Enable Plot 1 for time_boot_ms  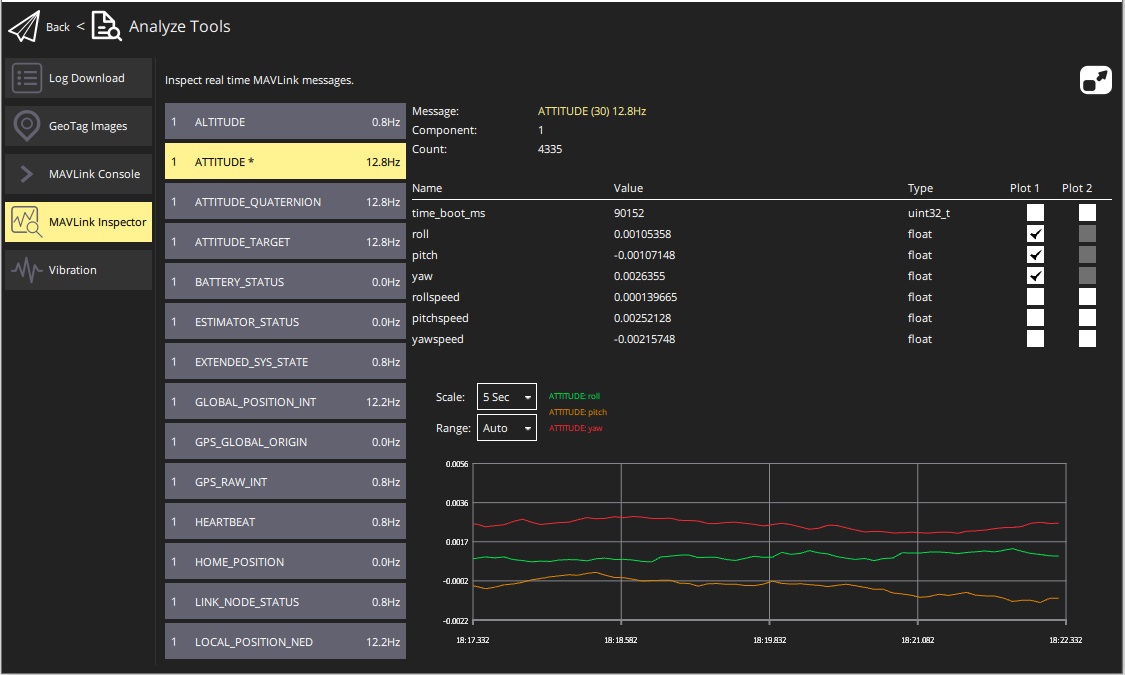(x=1035, y=212)
